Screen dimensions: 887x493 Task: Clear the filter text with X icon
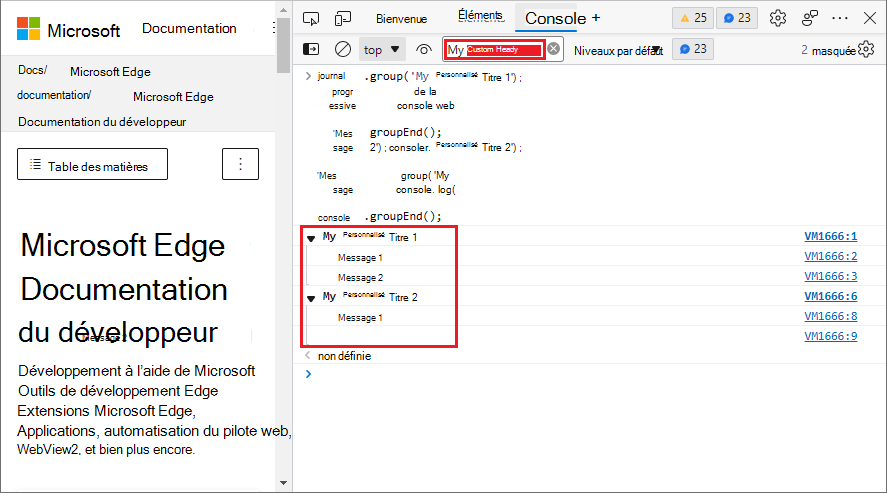554,49
